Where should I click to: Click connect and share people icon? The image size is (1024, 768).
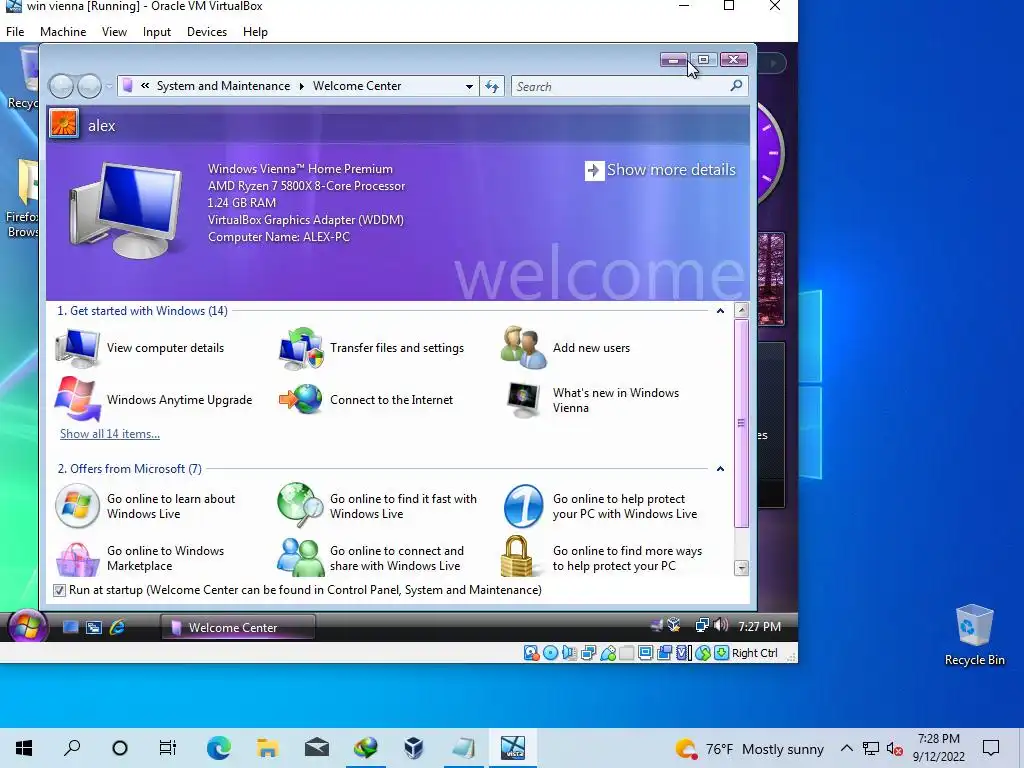[x=300, y=557]
